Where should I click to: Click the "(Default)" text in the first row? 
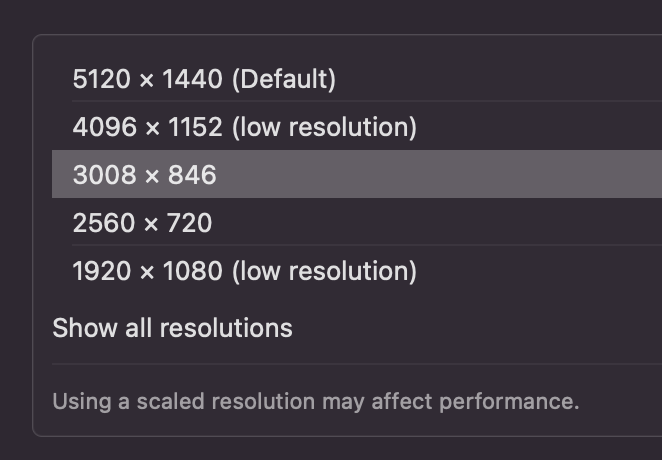tap(283, 79)
